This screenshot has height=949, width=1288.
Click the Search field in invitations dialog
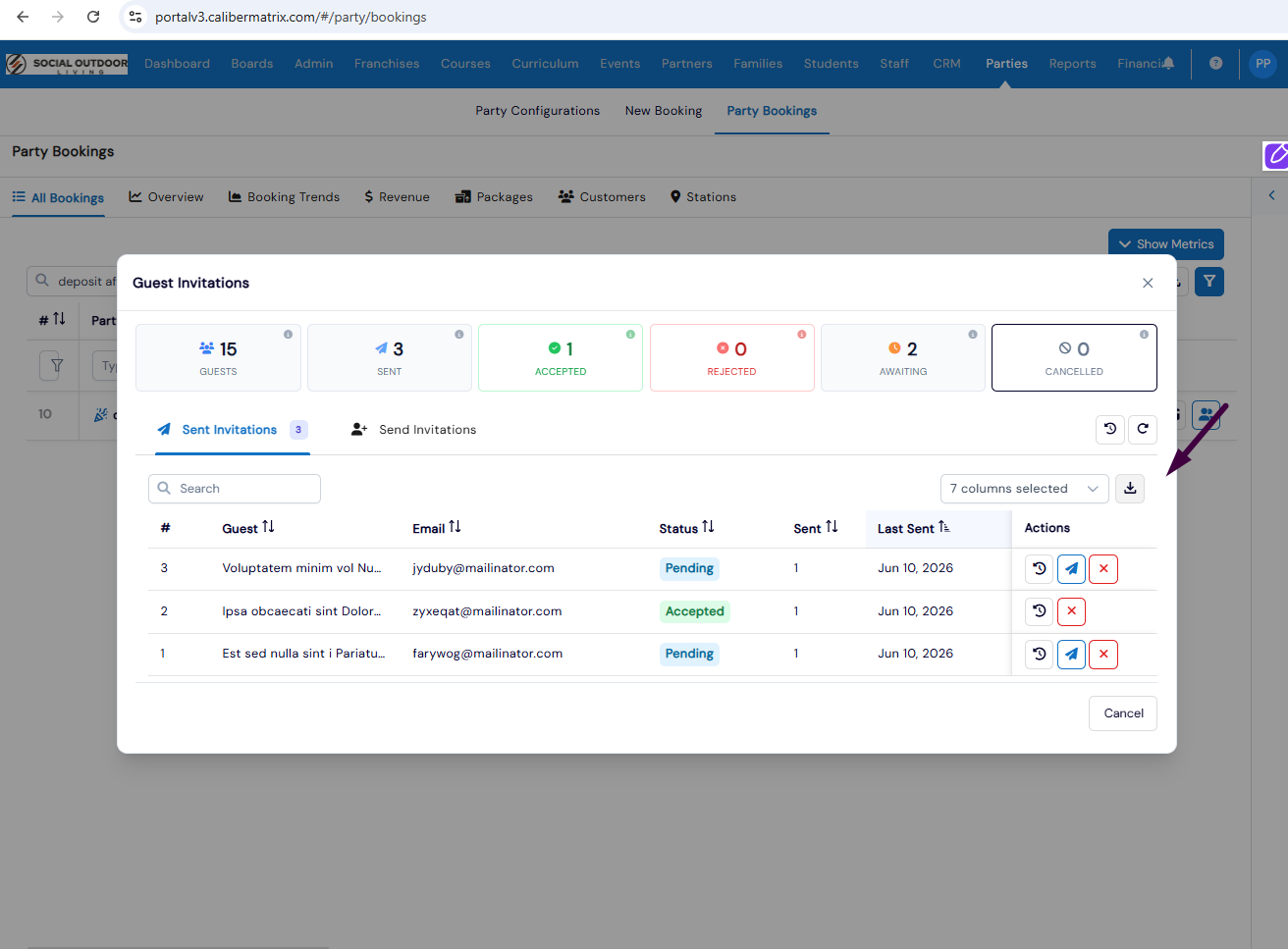tap(235, 489)
